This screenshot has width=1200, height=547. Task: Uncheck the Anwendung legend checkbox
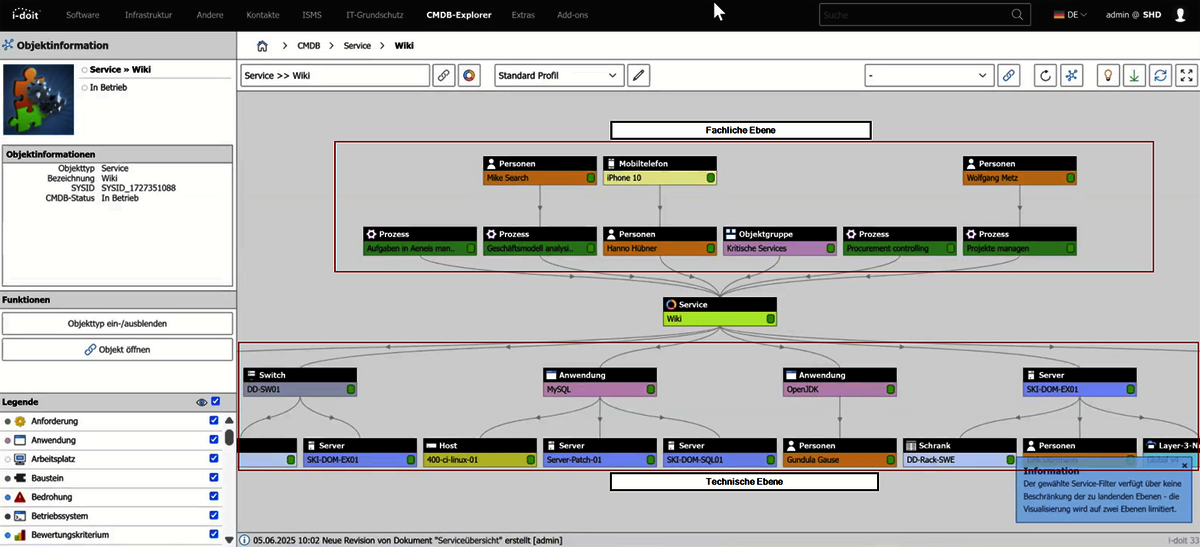pyautogui.click(x=214, y=440)
